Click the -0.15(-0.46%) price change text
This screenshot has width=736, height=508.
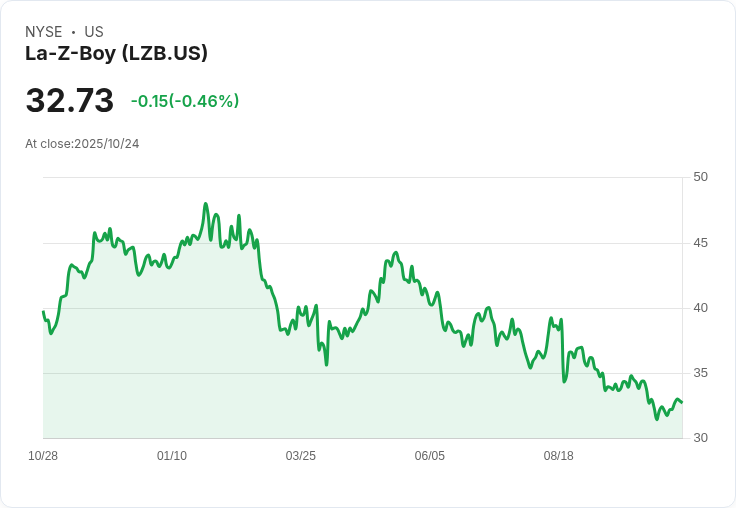click(x=185, y=101)
